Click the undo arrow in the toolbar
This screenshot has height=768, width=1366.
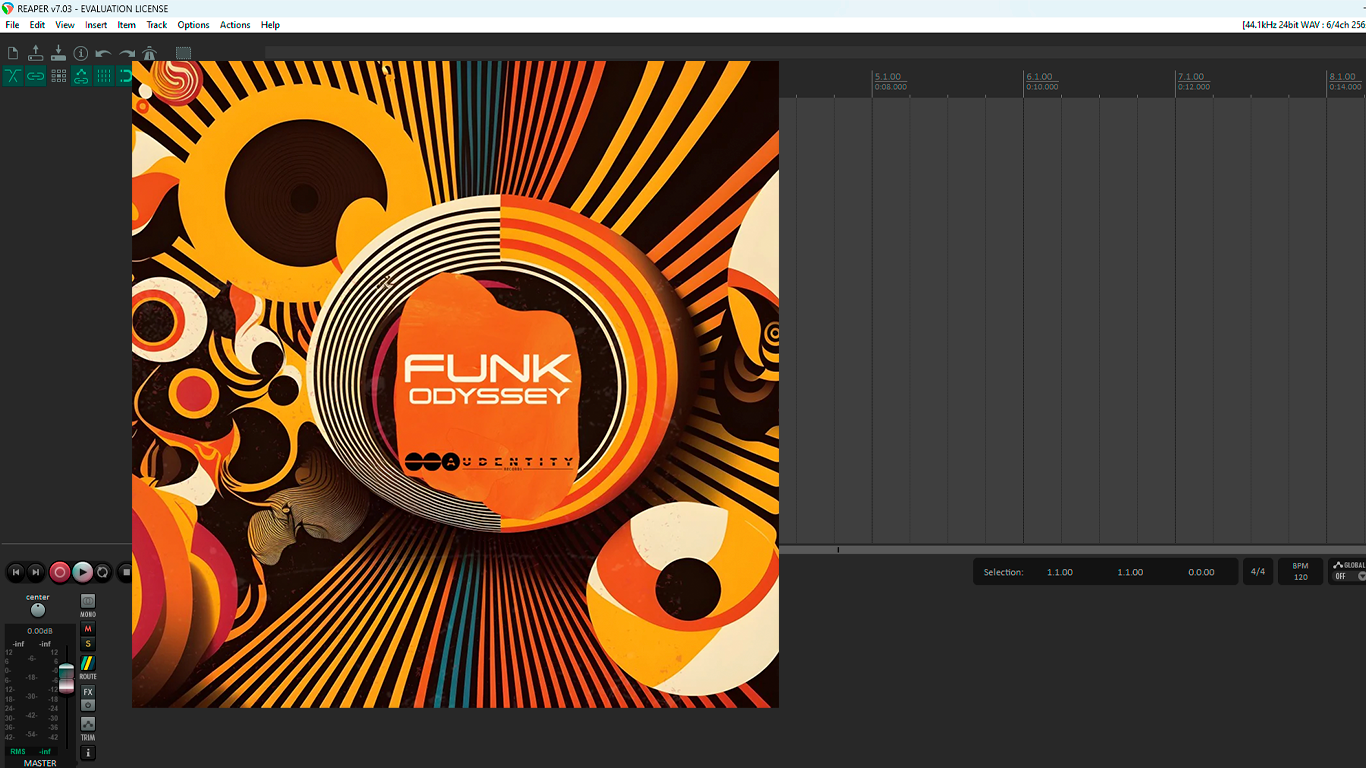(103, 53)
